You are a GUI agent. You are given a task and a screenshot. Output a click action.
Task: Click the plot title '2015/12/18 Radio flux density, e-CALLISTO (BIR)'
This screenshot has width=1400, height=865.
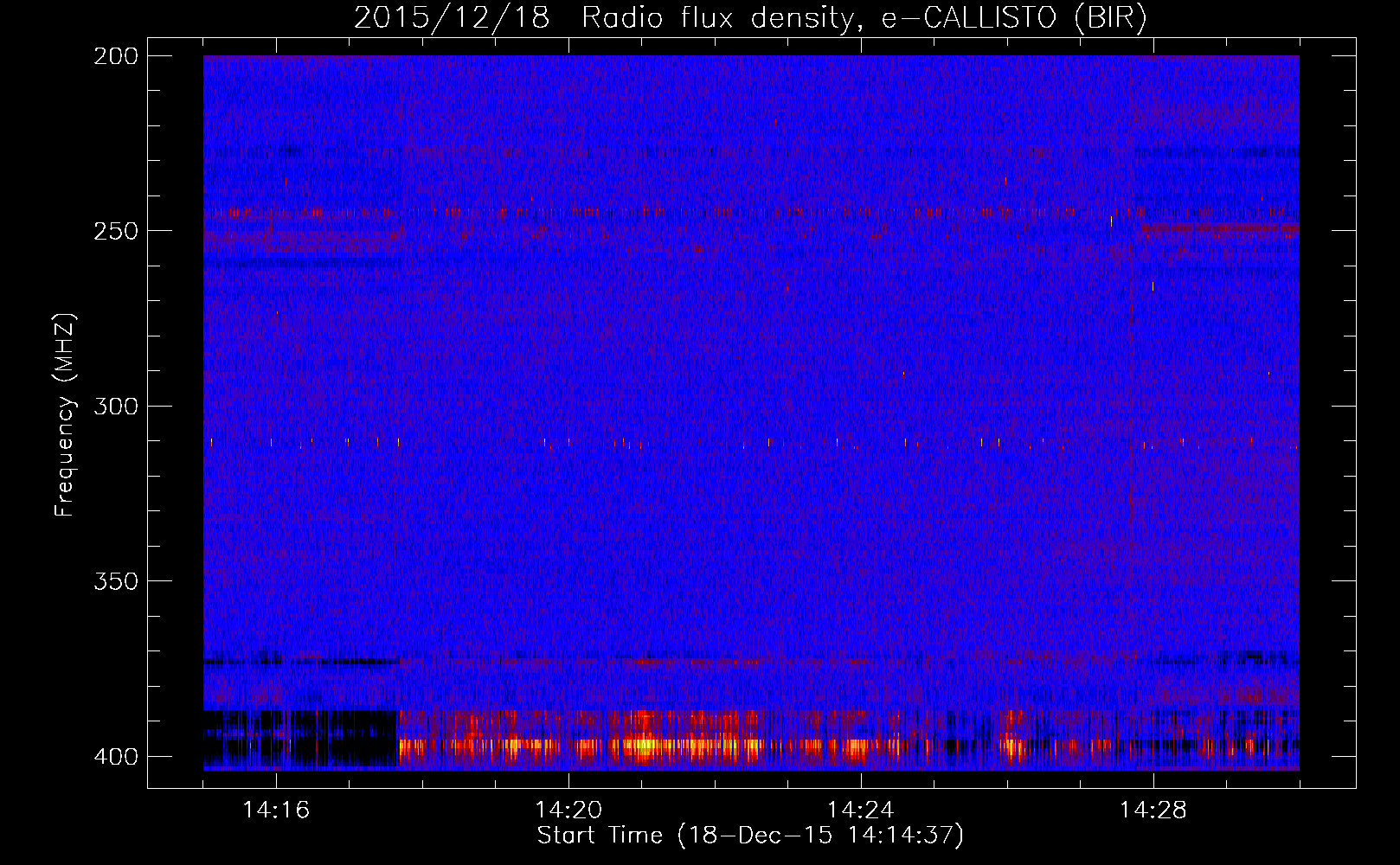click(750, 17)
